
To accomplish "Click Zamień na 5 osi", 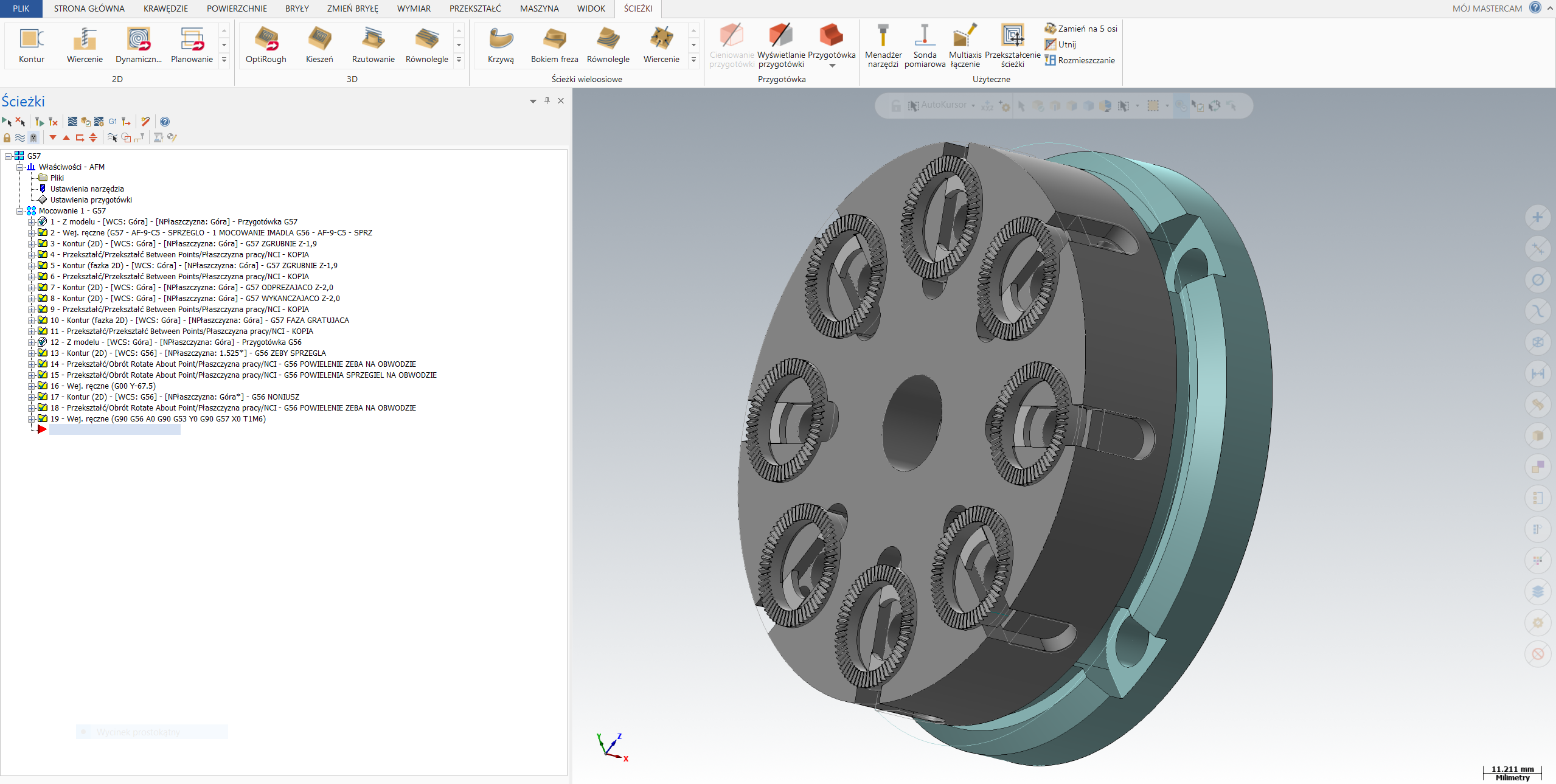I will click(1082, 29).
